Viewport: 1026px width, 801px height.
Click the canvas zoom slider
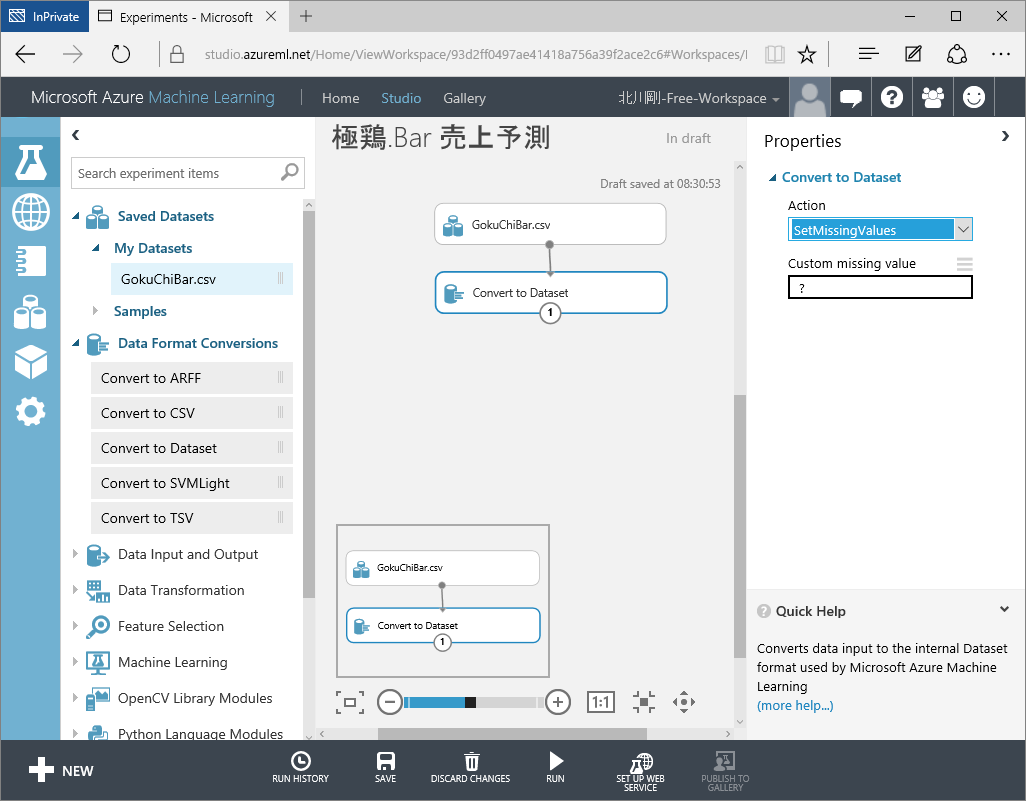pos(474,702)
